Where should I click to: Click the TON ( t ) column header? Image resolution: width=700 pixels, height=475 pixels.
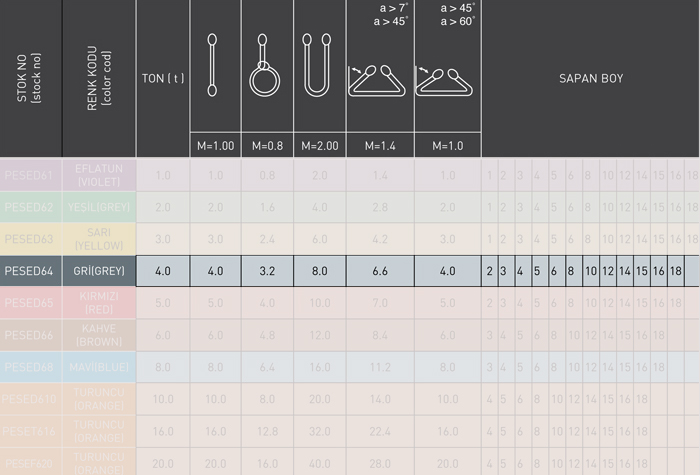(x=162, y=79)
